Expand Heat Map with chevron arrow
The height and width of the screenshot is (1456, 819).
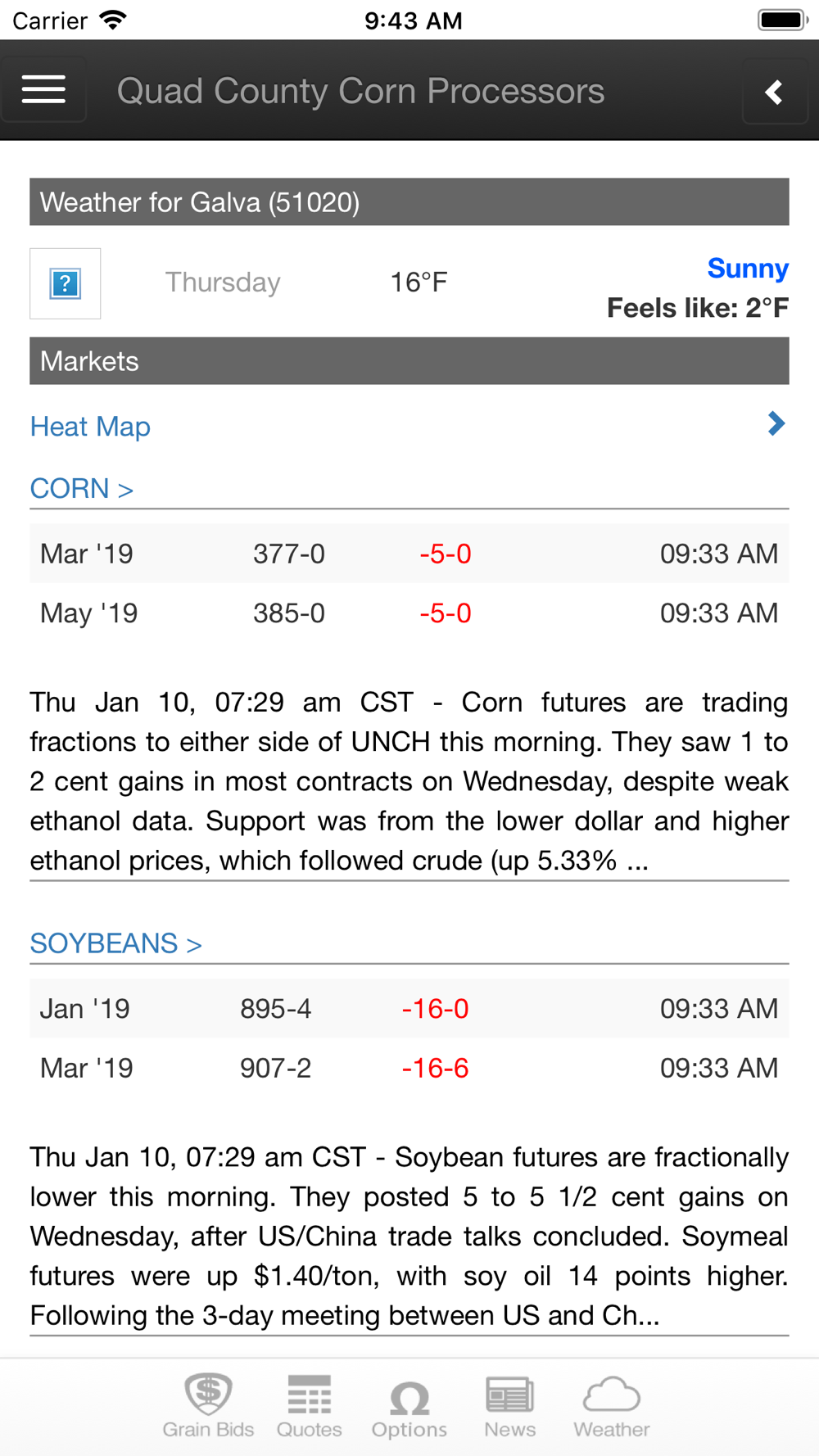(776, 423)
